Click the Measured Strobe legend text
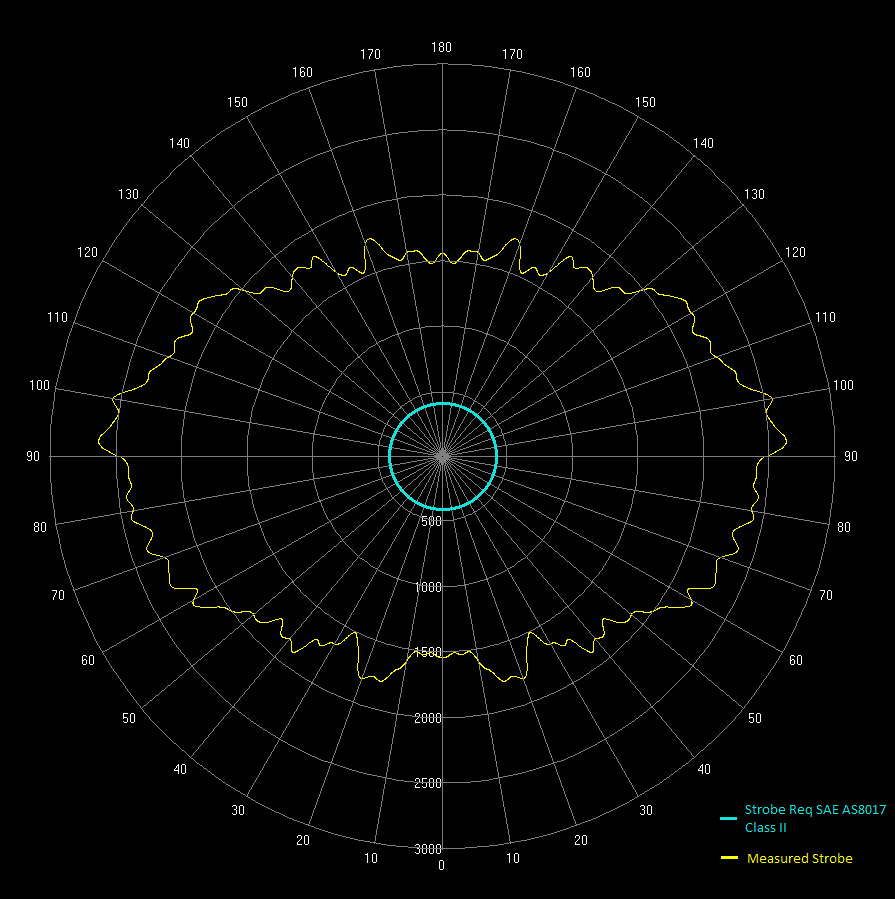This screenshot has height=899, width=895. coord(799,858)
